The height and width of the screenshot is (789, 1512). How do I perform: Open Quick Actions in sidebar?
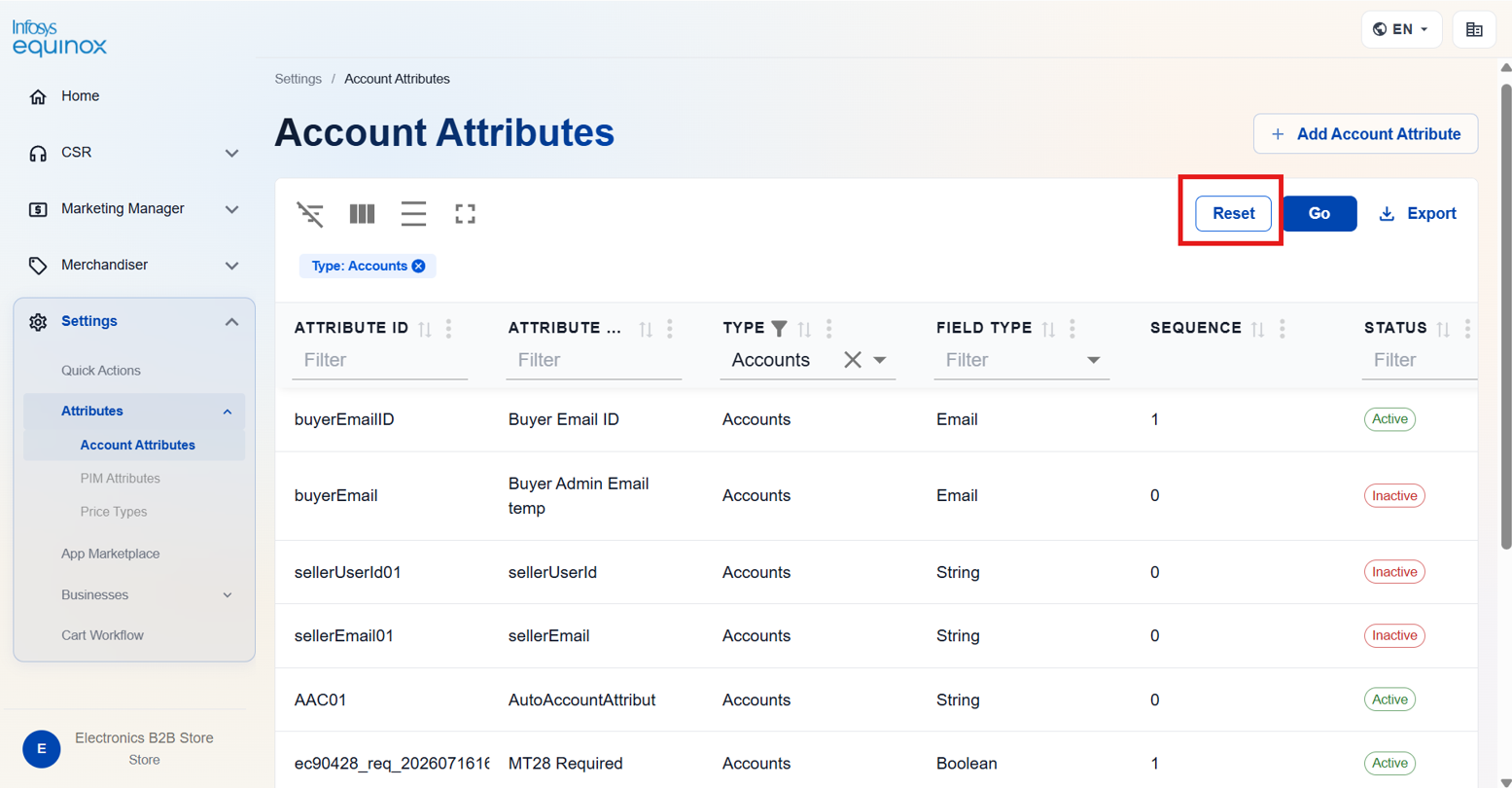coord(101,371)
